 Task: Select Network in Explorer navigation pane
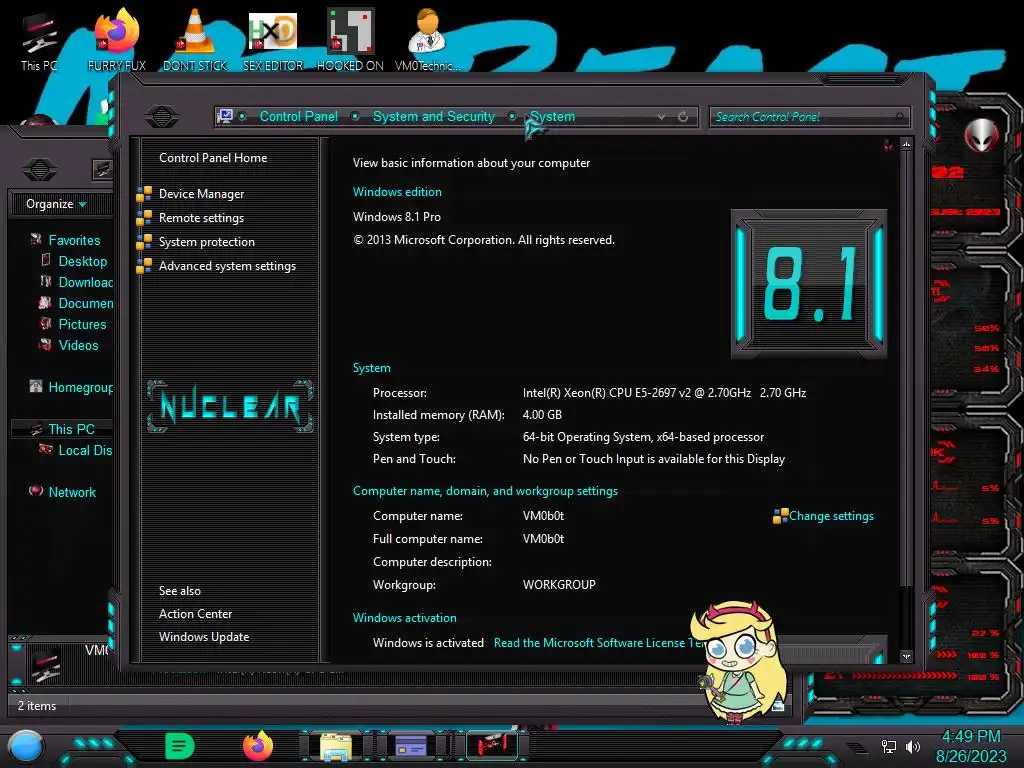[x=72, y=492]
